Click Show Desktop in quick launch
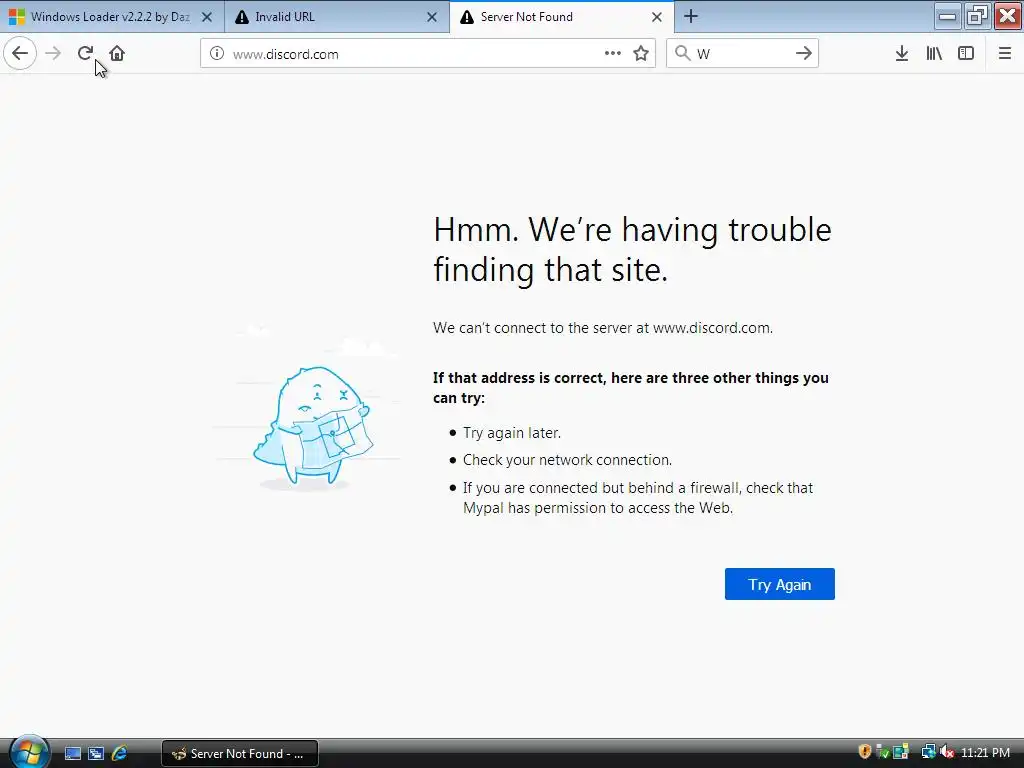 tap(72, 754)
